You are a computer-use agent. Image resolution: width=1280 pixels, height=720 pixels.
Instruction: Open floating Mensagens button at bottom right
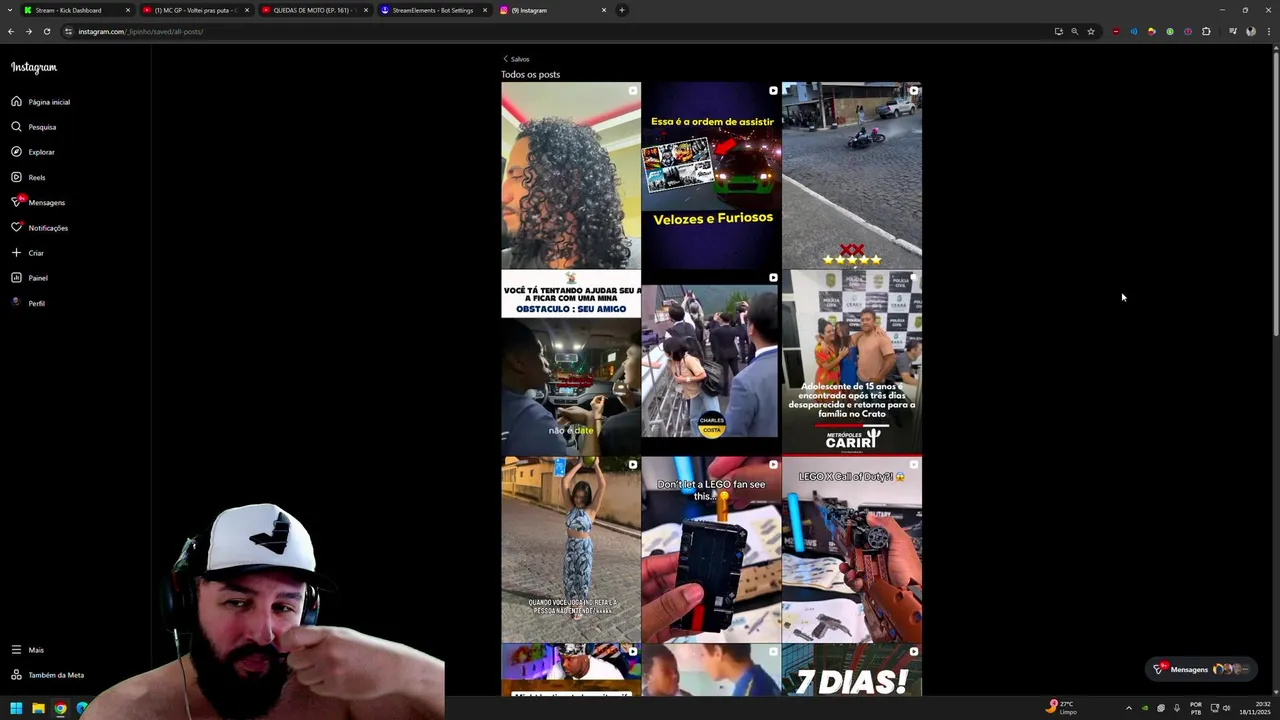coord(1200,669)
